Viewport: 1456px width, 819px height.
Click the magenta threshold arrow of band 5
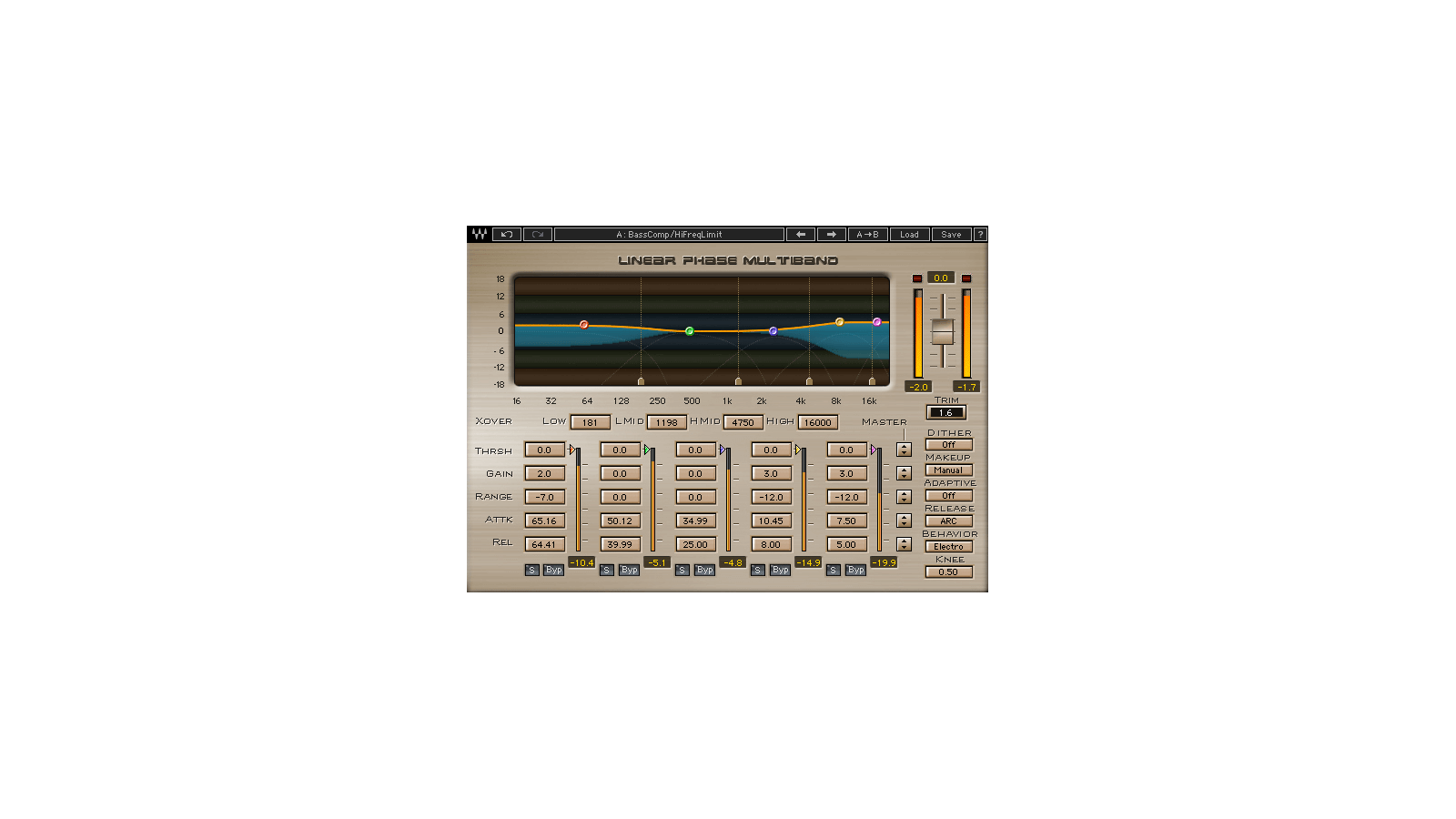pos(874,450)
